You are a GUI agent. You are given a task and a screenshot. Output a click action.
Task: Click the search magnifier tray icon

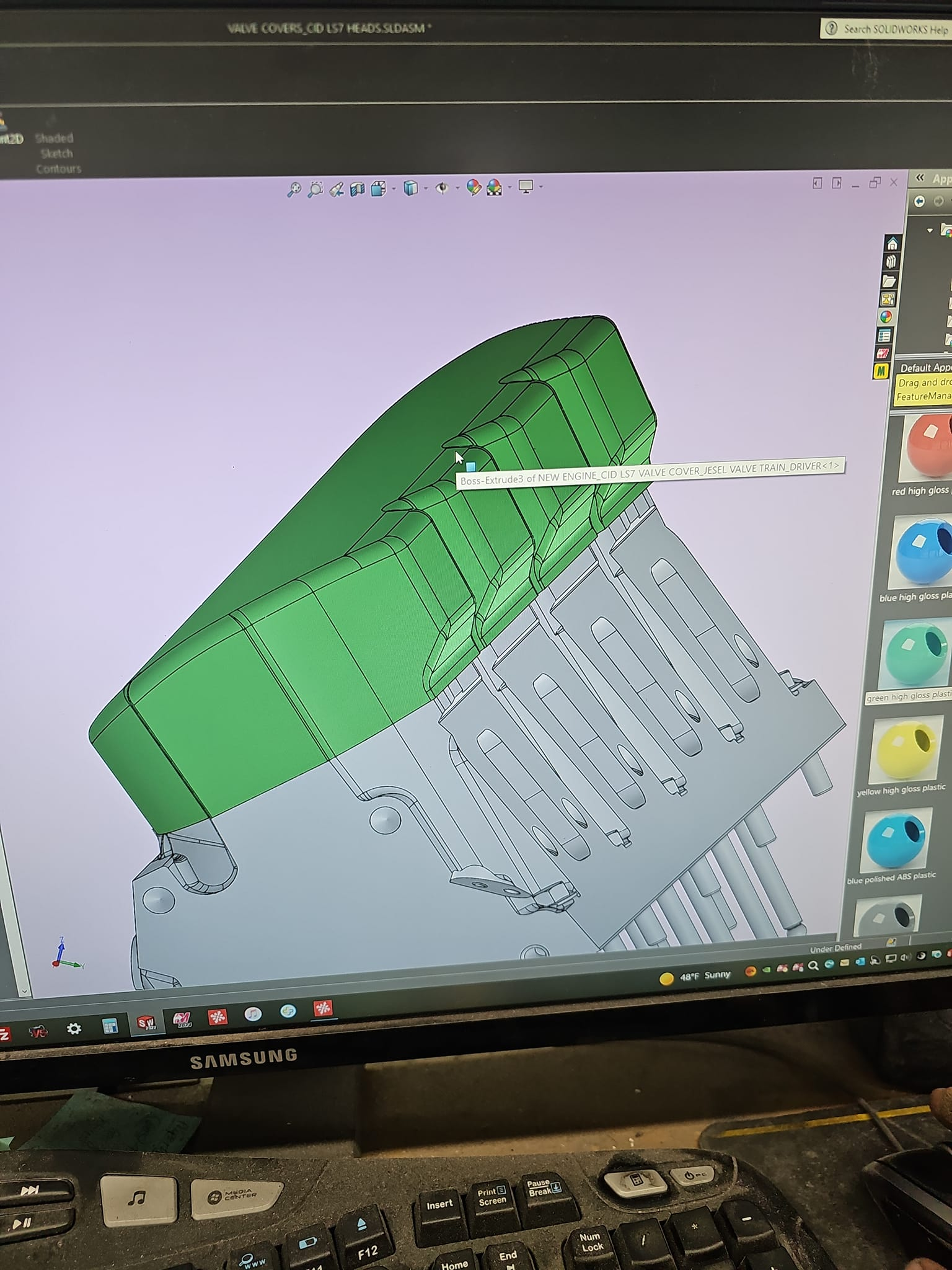click(x=813, y=966)
